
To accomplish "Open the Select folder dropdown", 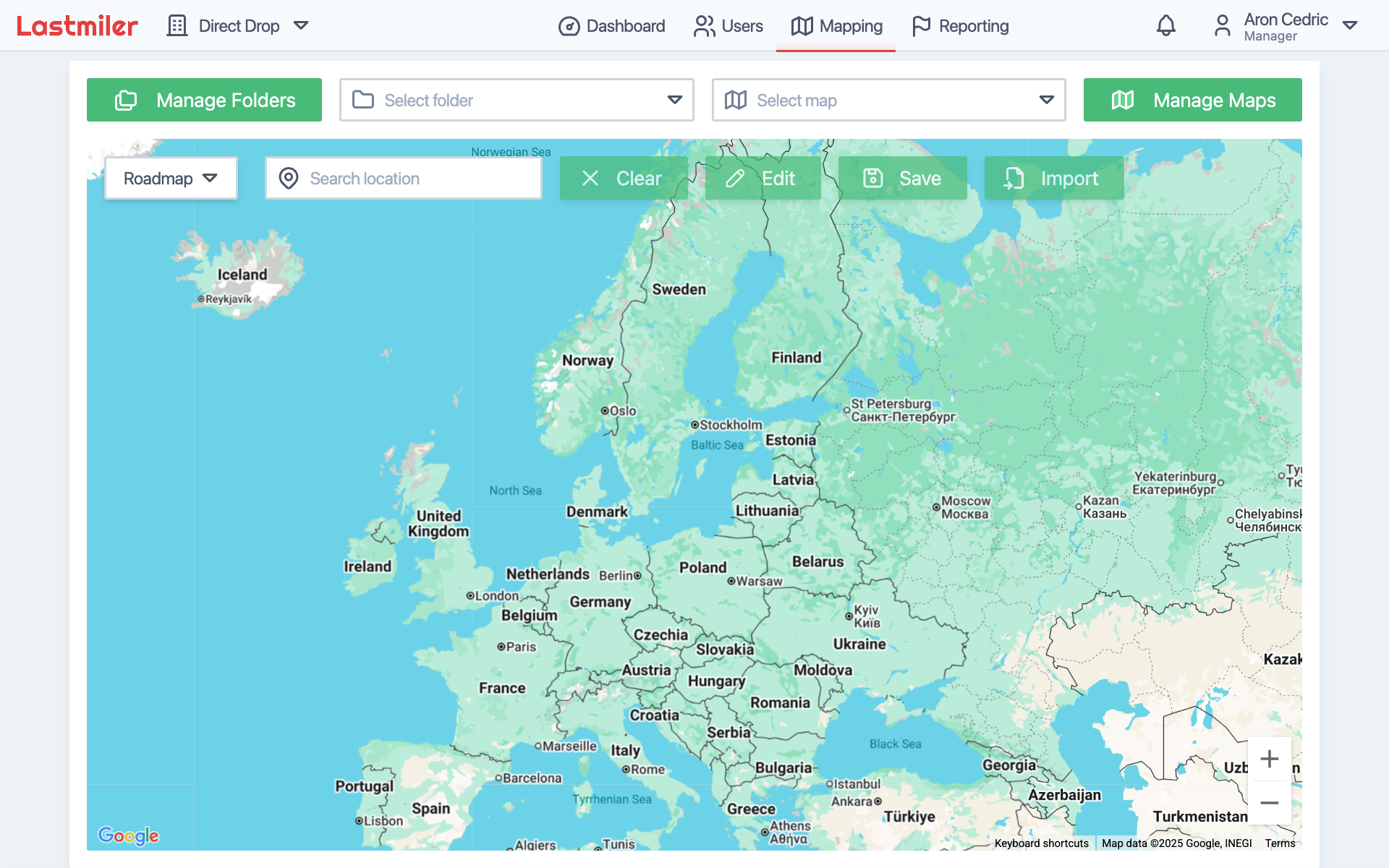I will click(x=517, y=100).
